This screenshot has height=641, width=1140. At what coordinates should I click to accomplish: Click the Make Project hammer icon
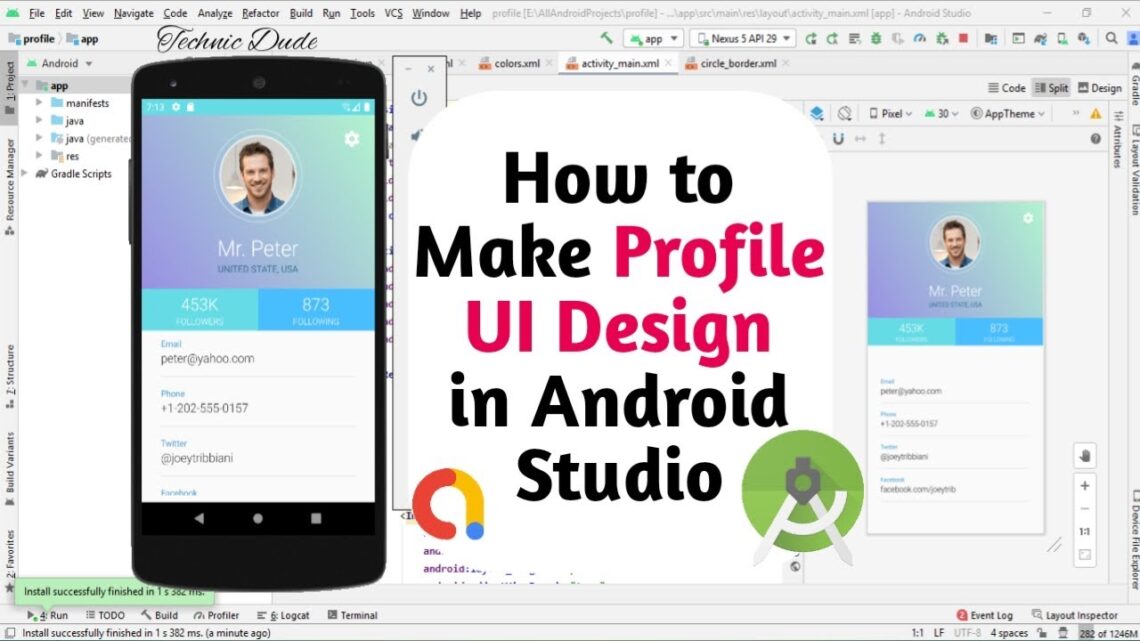tap(606, 38)
